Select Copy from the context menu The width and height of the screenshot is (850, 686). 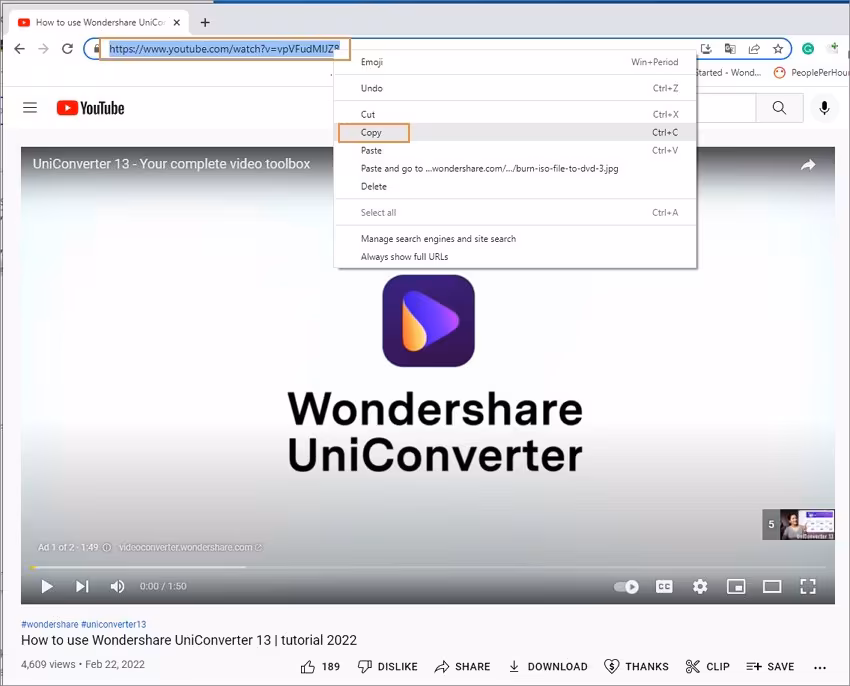[x=515, y=132]
